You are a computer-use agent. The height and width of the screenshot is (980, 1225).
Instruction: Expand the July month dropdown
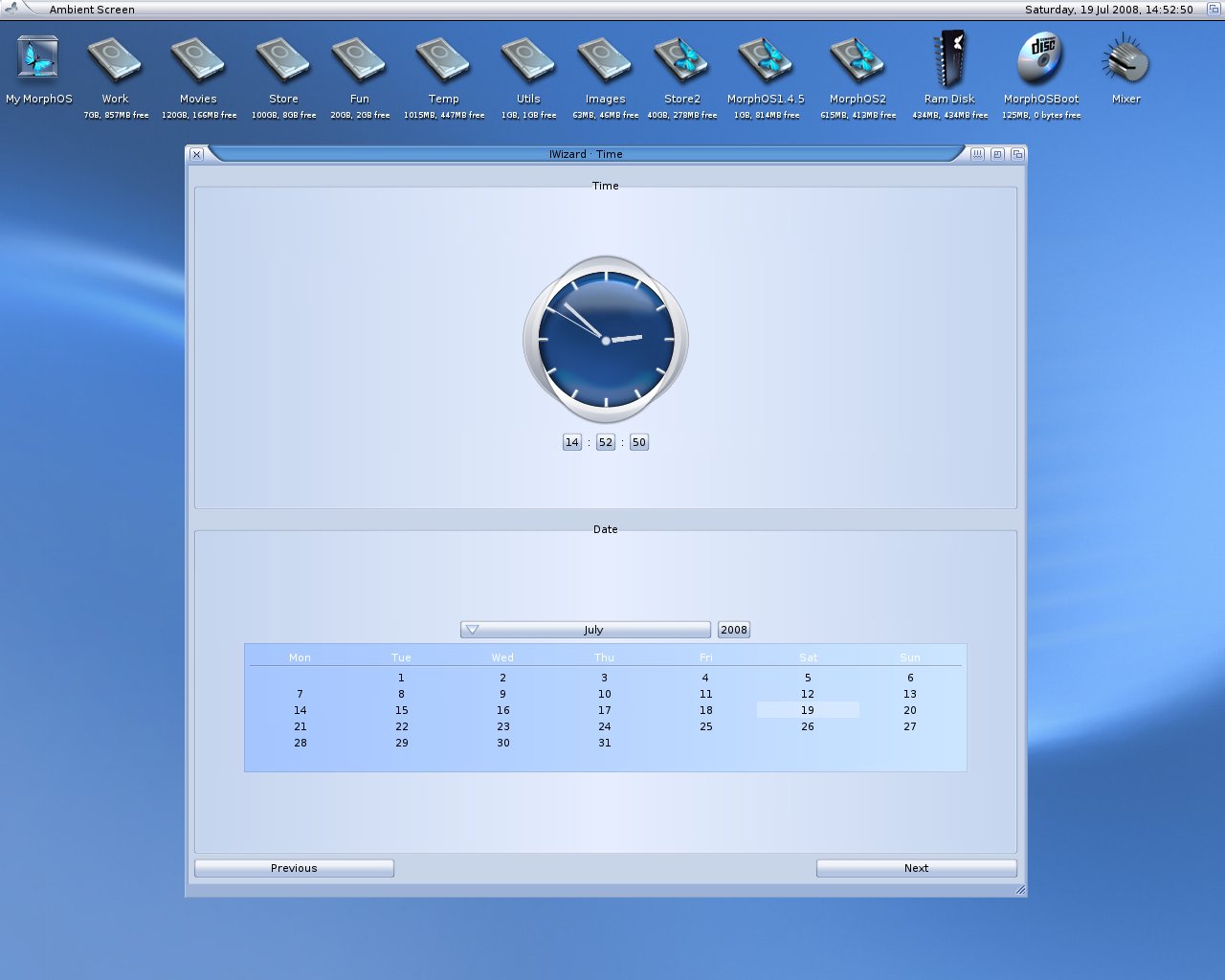[x=586, y=630]
